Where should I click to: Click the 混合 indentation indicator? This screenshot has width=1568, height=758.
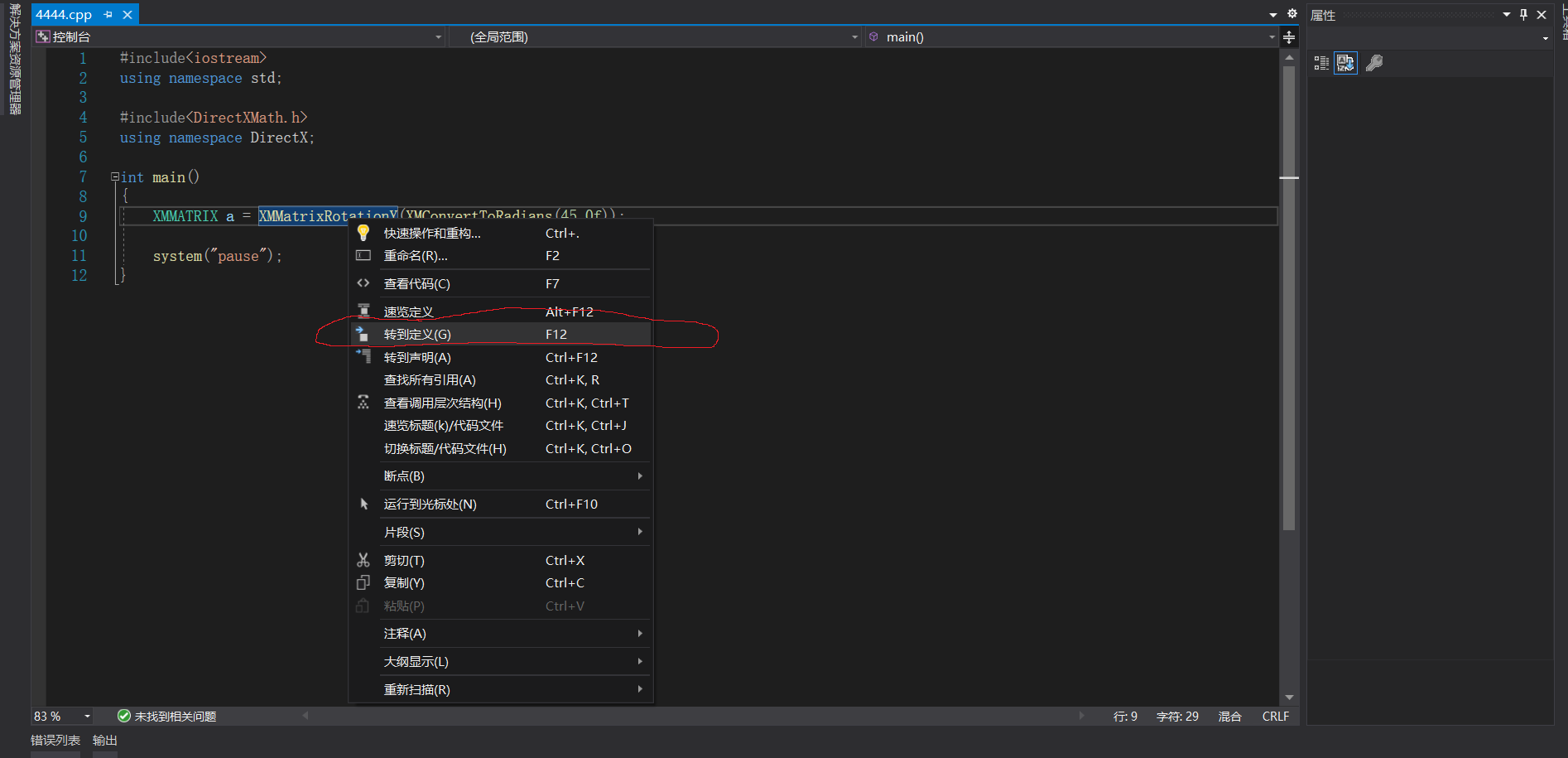[x=1229, y=717]
